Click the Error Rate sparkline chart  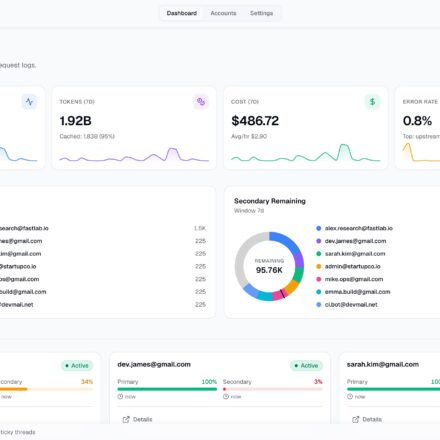[x=421, y=152]
